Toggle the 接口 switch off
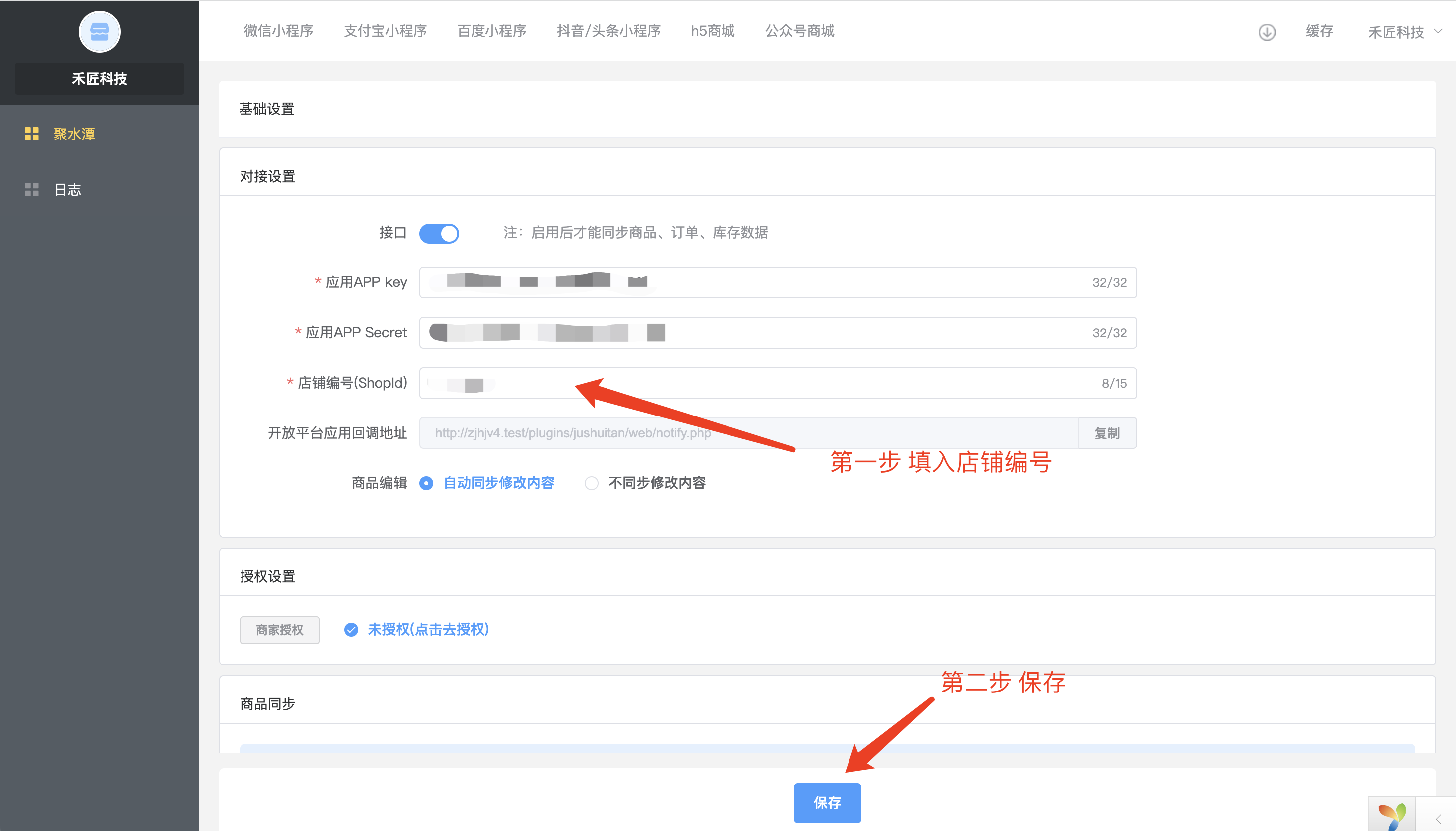This screenshot has height=831, width=1456. click(439, 233)
